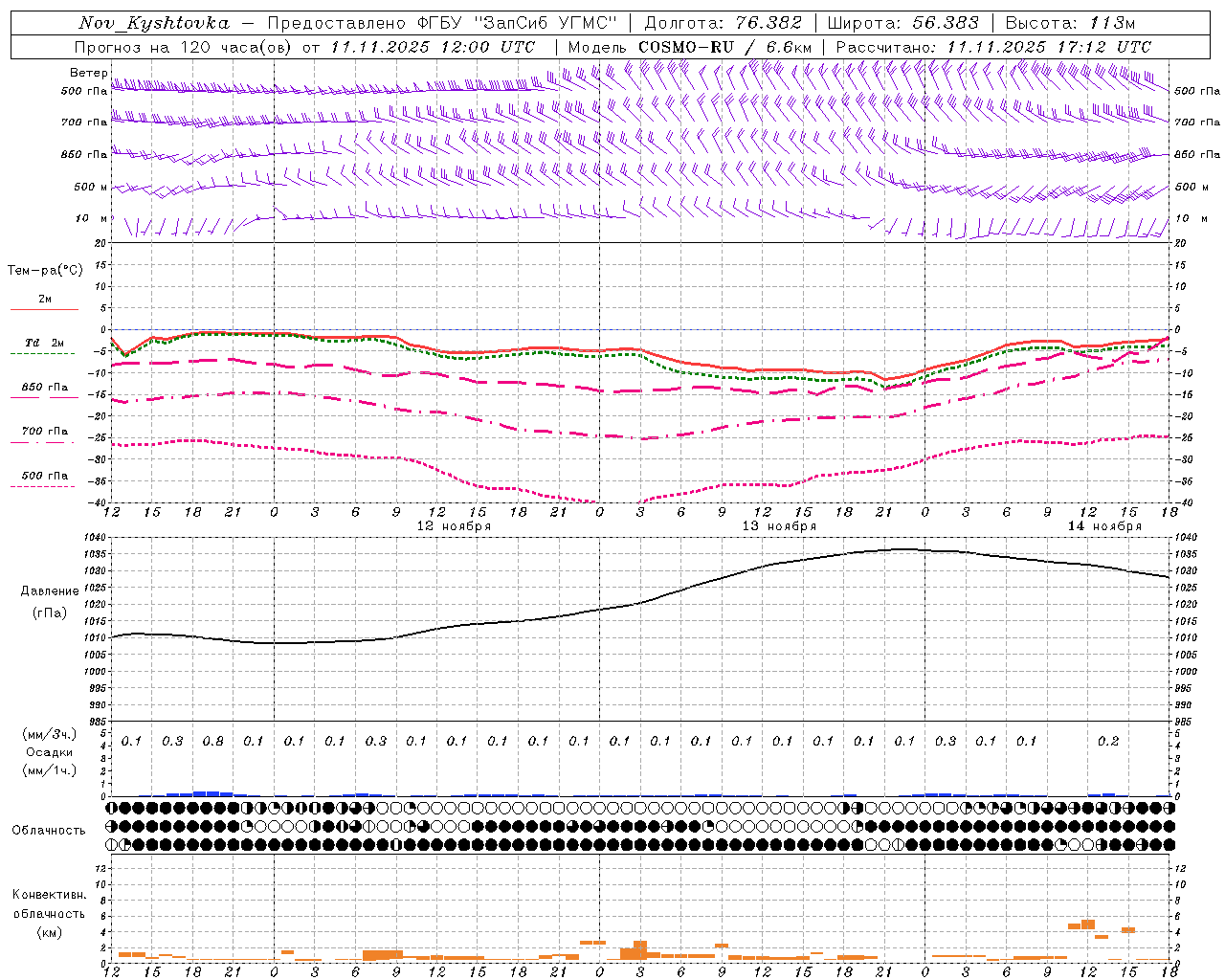Click the 'Модель COSMO-RU / 6.6км' text
The height and width of the screenshot is (980, 1225).
click(690, 47)
